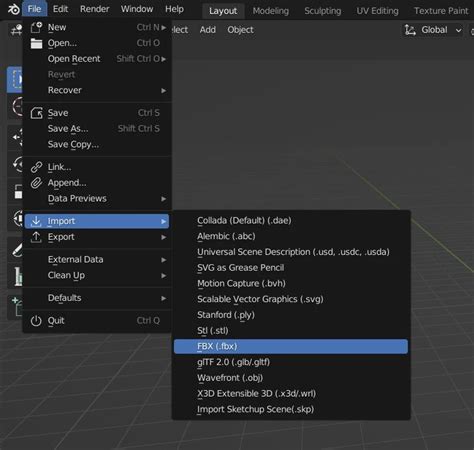Click the Link chain icon

(x=36, y=167)
